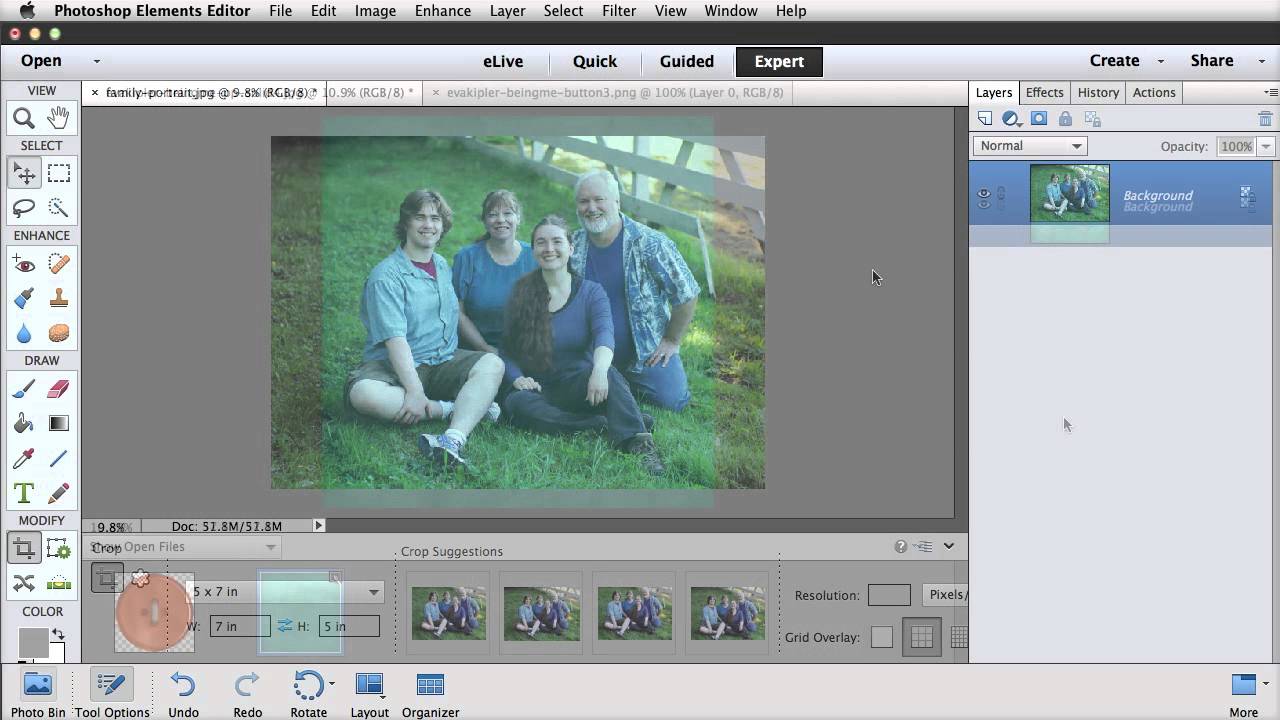Toggle lock transparent pixels icon
The image size is (1280, 720).
pyautogui.click(x=1092, y=119)
